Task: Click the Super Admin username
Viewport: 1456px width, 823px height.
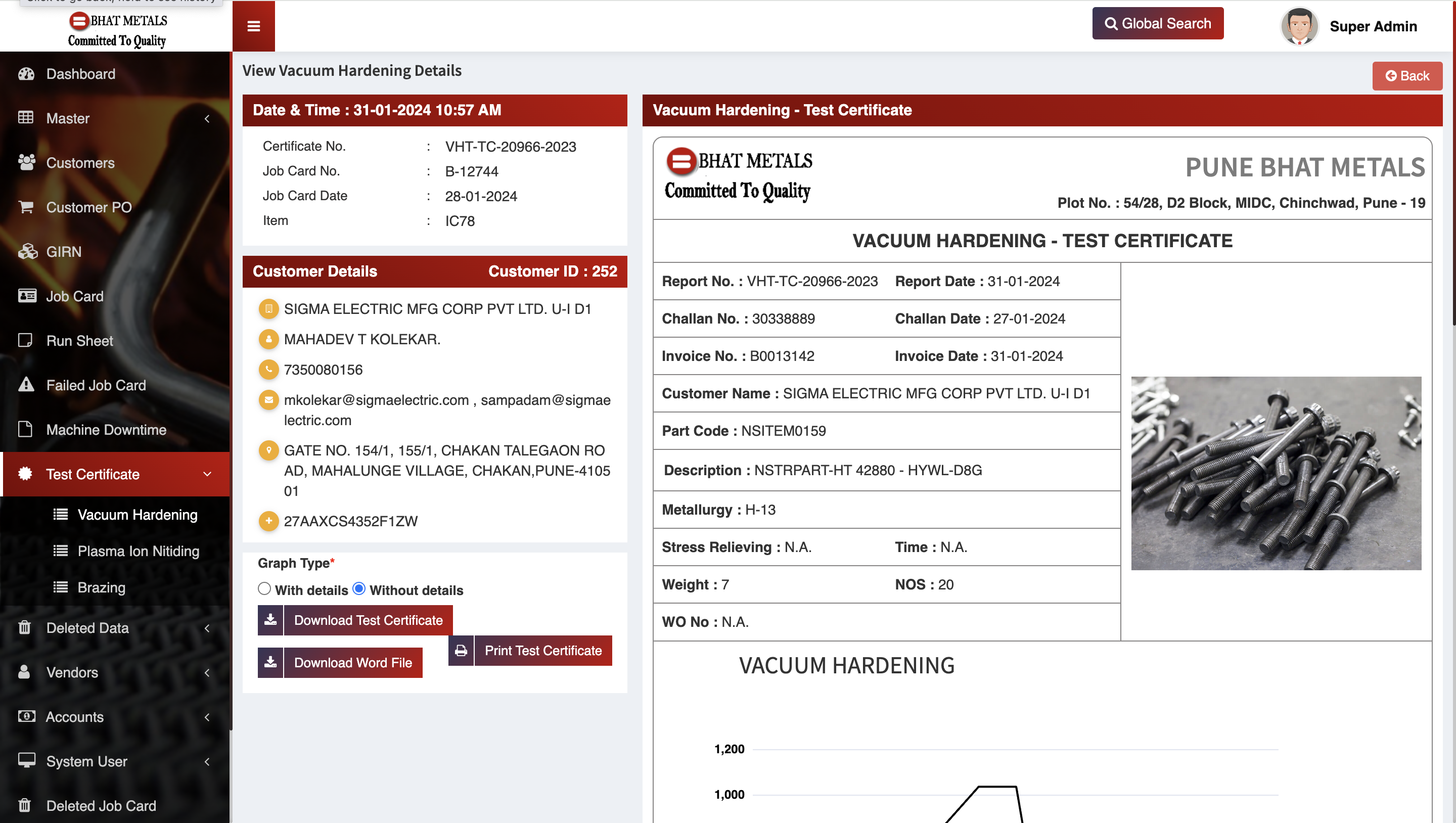Action: pyautogui.click(x=1373, y=26)
